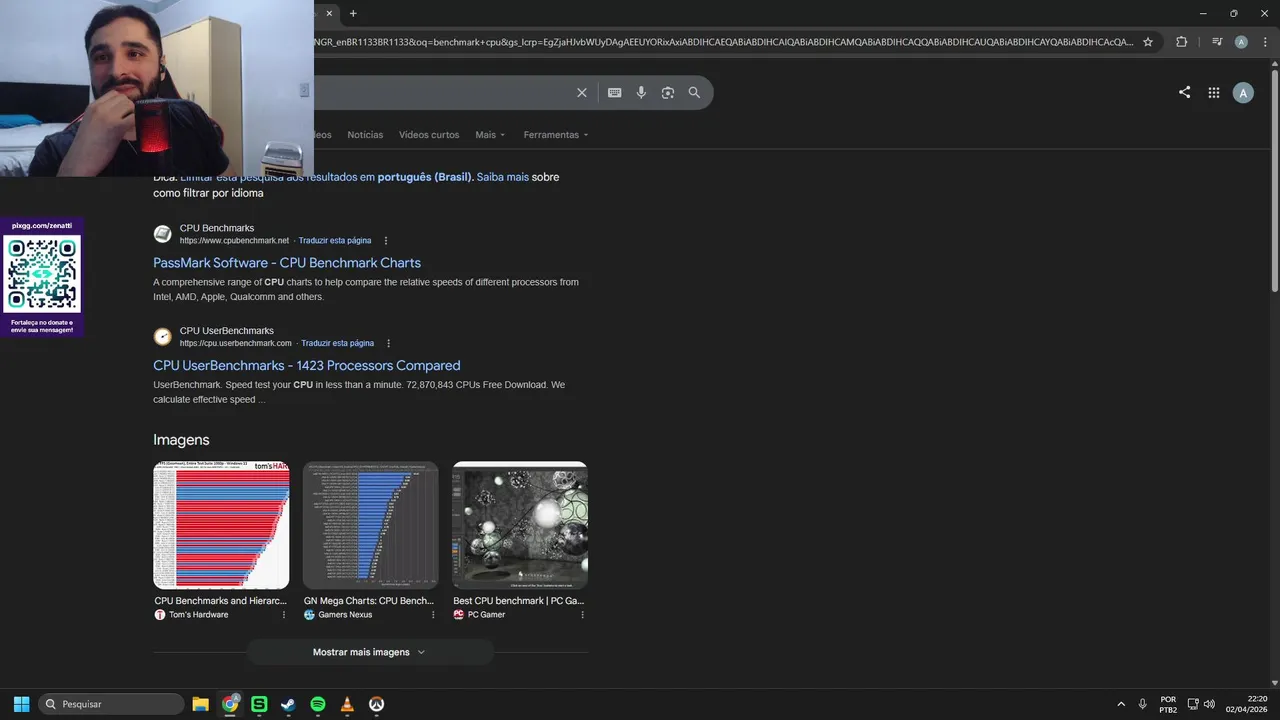Click the Imagens section heading

(181, 440)
